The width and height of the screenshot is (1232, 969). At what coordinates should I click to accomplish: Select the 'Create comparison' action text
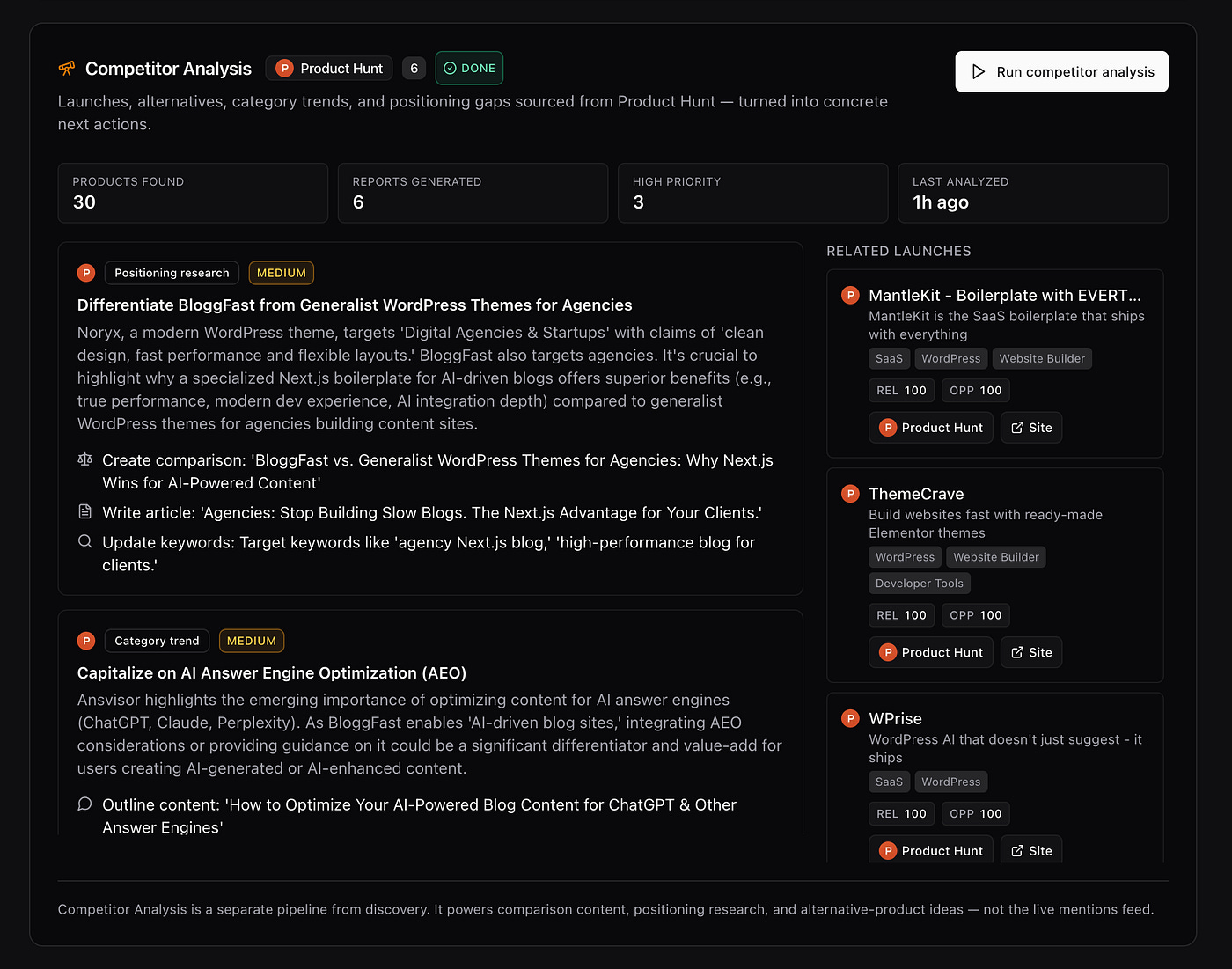point(438,471)
